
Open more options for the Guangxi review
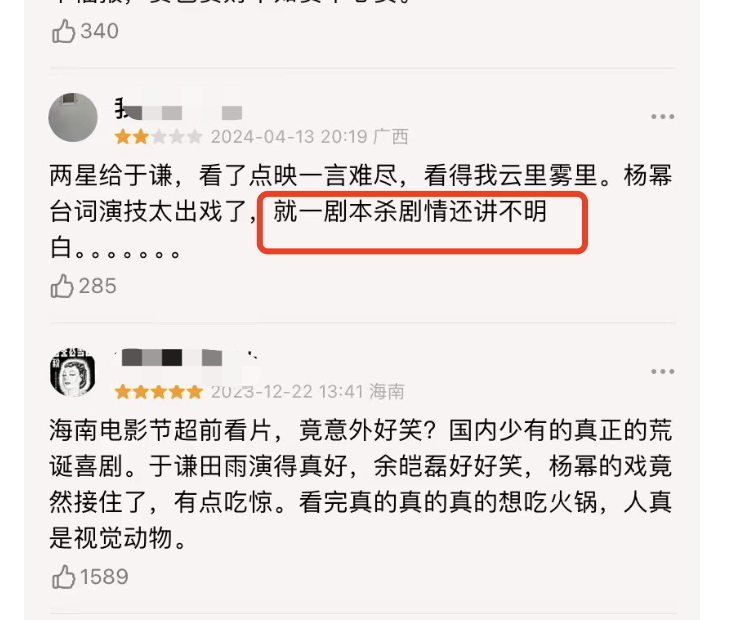(x=662, y=116)
